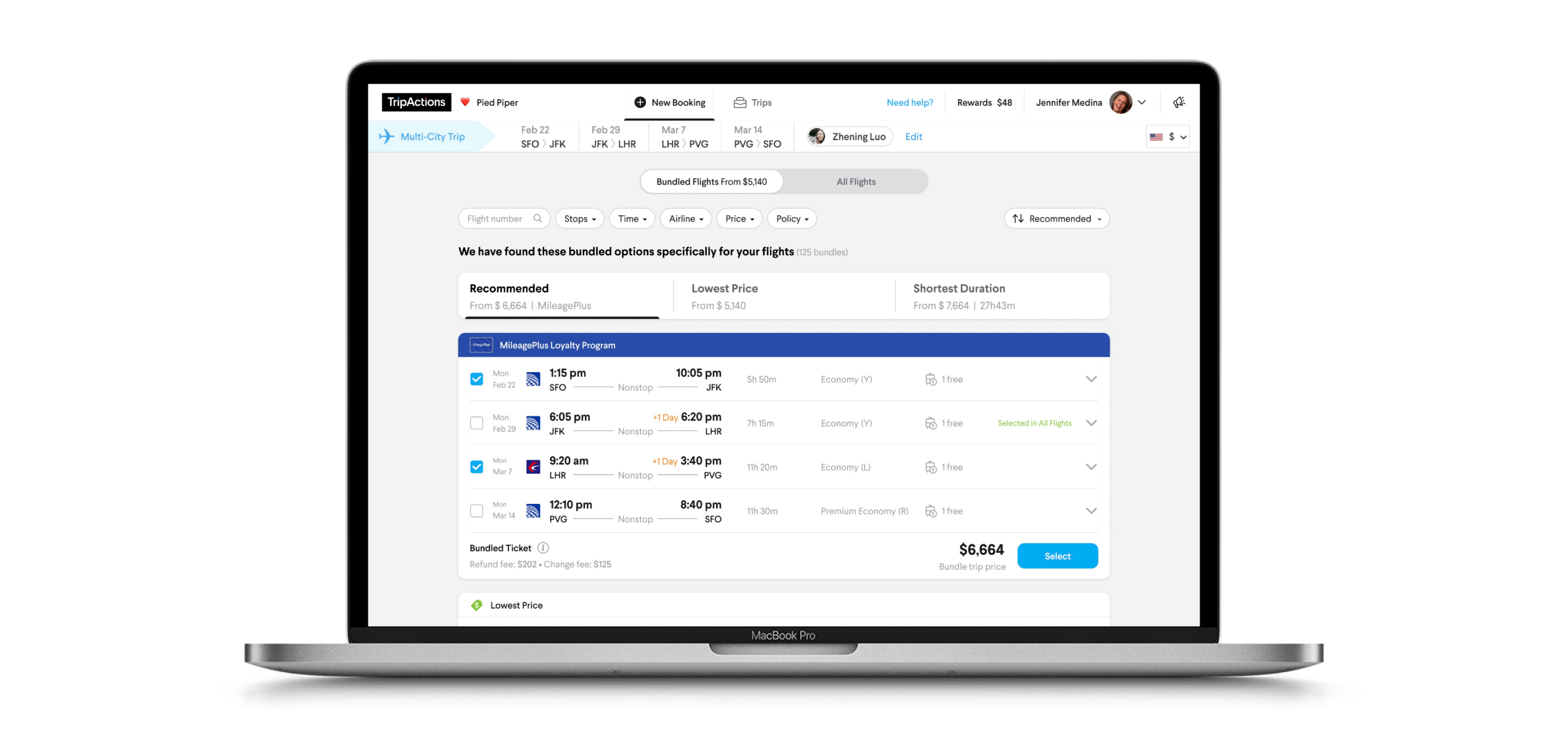Toggle checkbox for Feb 29 JFK-LHR flight

tap(477, 423)
